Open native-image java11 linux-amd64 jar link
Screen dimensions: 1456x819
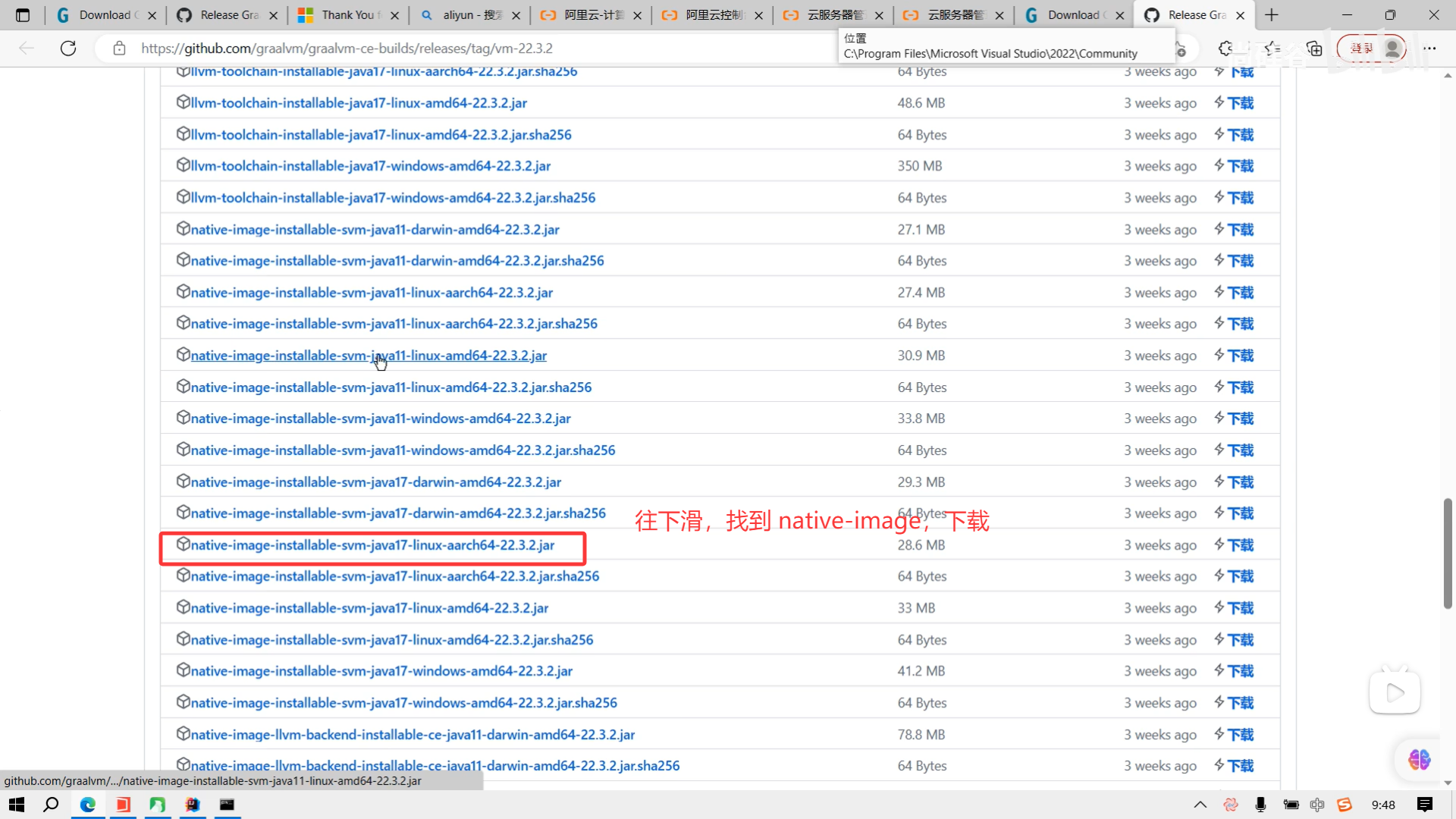click(x=369, y=356)
